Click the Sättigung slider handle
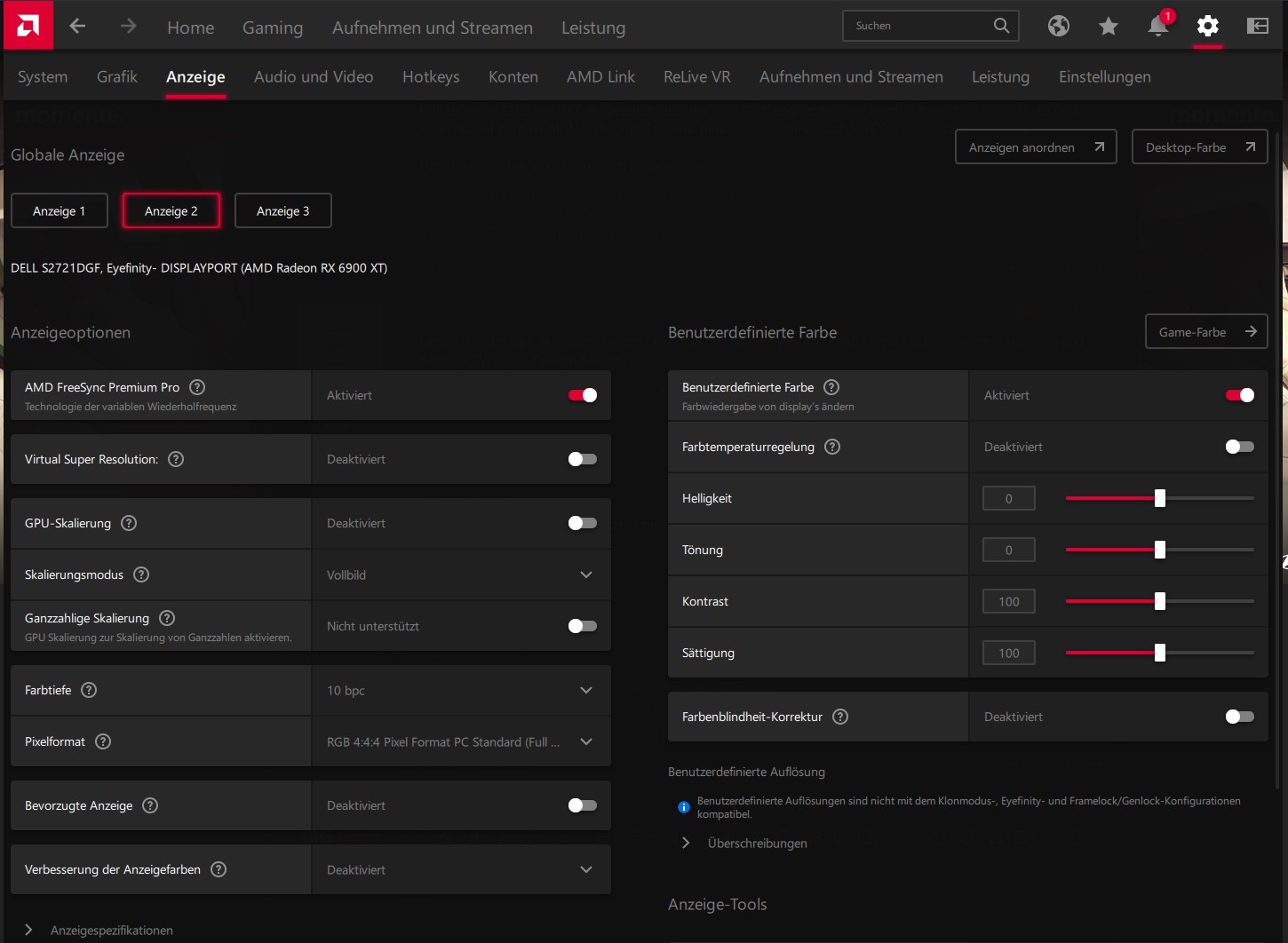1288x943 pixels. (1160, 653)
